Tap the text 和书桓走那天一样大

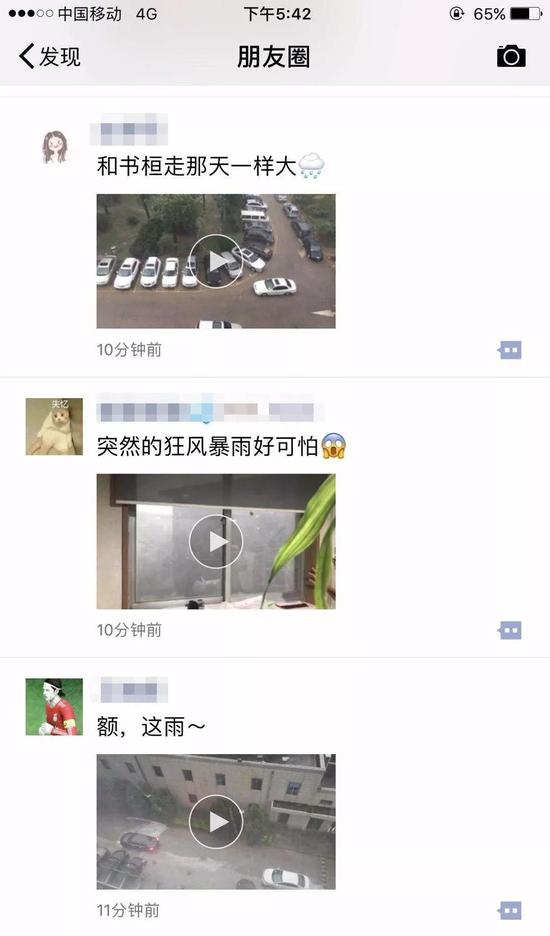(196, 166)
